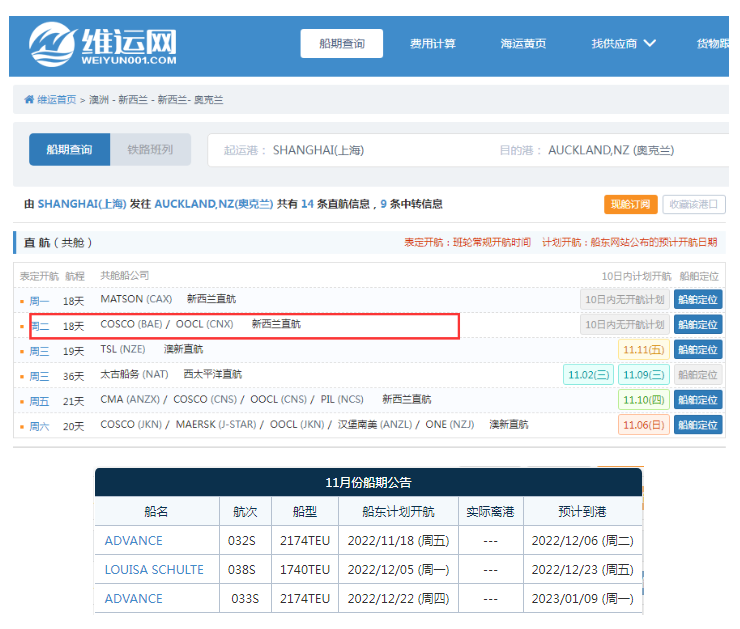Click the 目的港 AUCKLAND,NZ input field
The width and height of the screenshot is (740, 629).
[611, 150]
